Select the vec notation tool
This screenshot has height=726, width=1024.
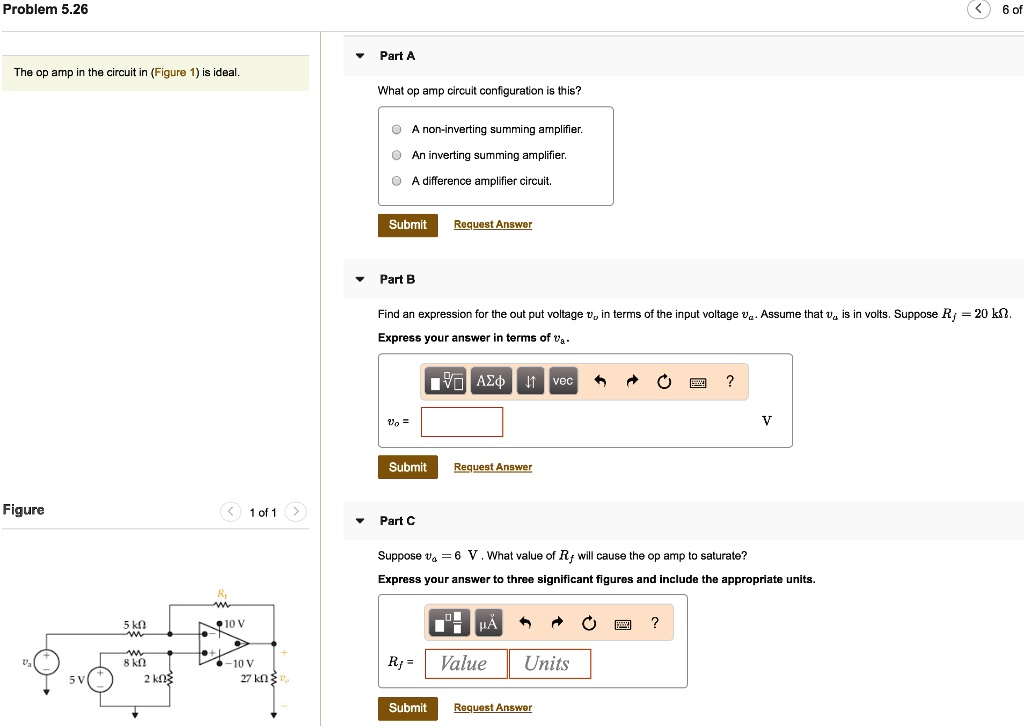pos(562,381)
